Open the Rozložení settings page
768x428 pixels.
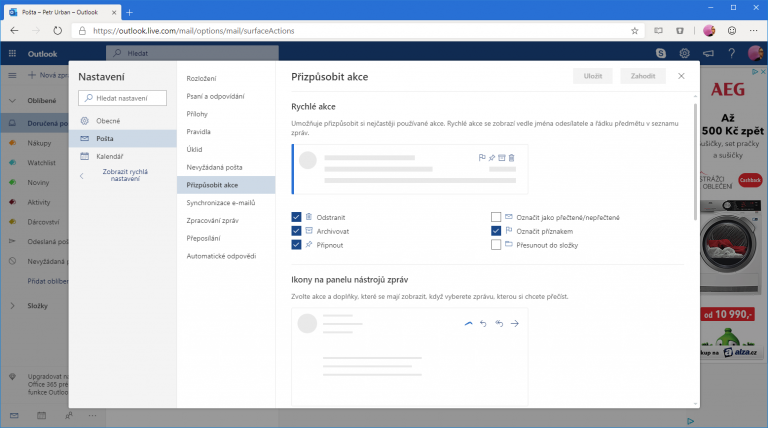click(x=226, y=78)
